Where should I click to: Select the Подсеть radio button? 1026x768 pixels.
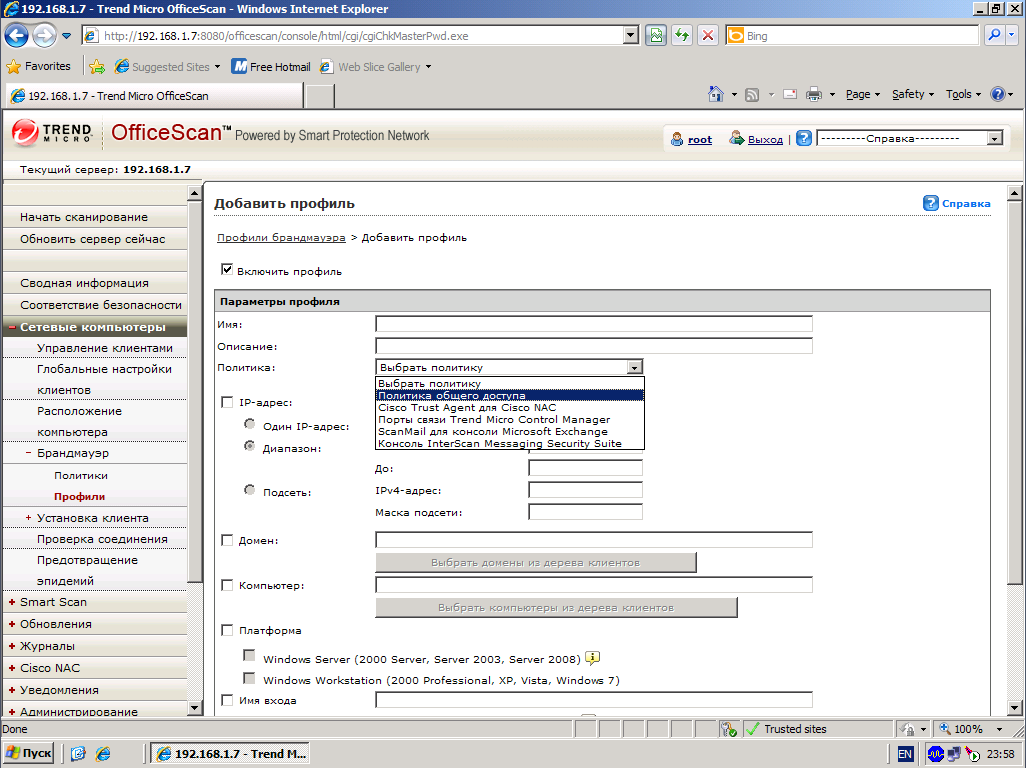coord(249,490)
